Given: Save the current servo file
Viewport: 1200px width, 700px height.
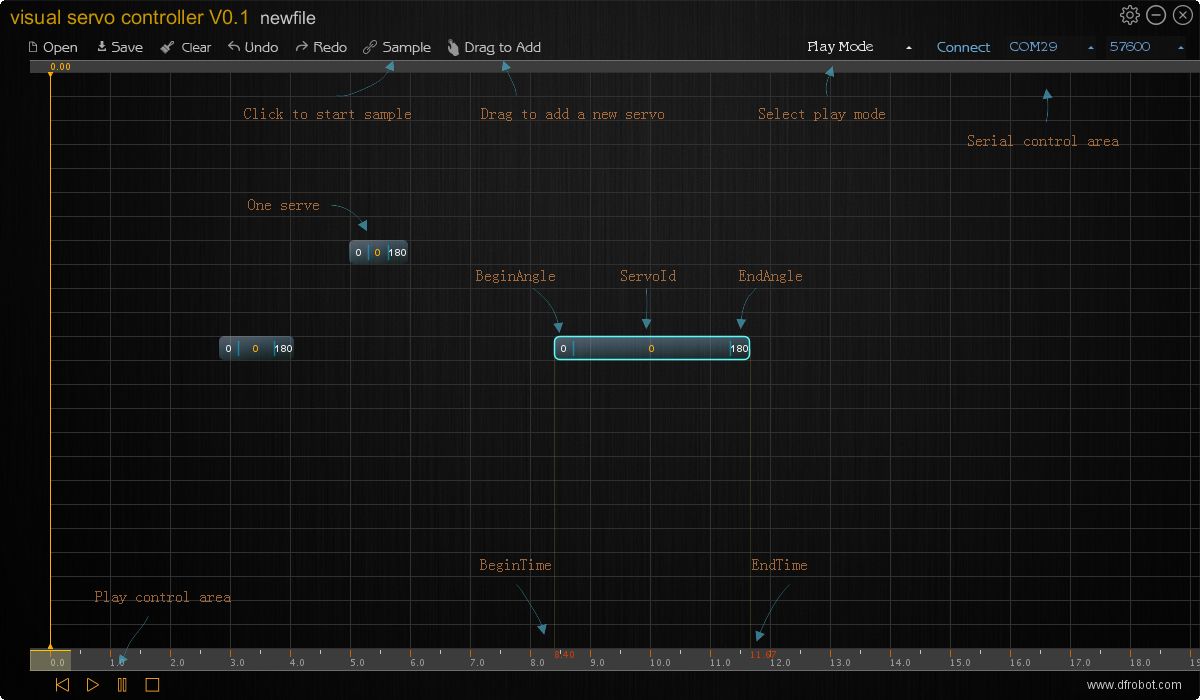Looking at the screenshot, I should pos(120,47).
